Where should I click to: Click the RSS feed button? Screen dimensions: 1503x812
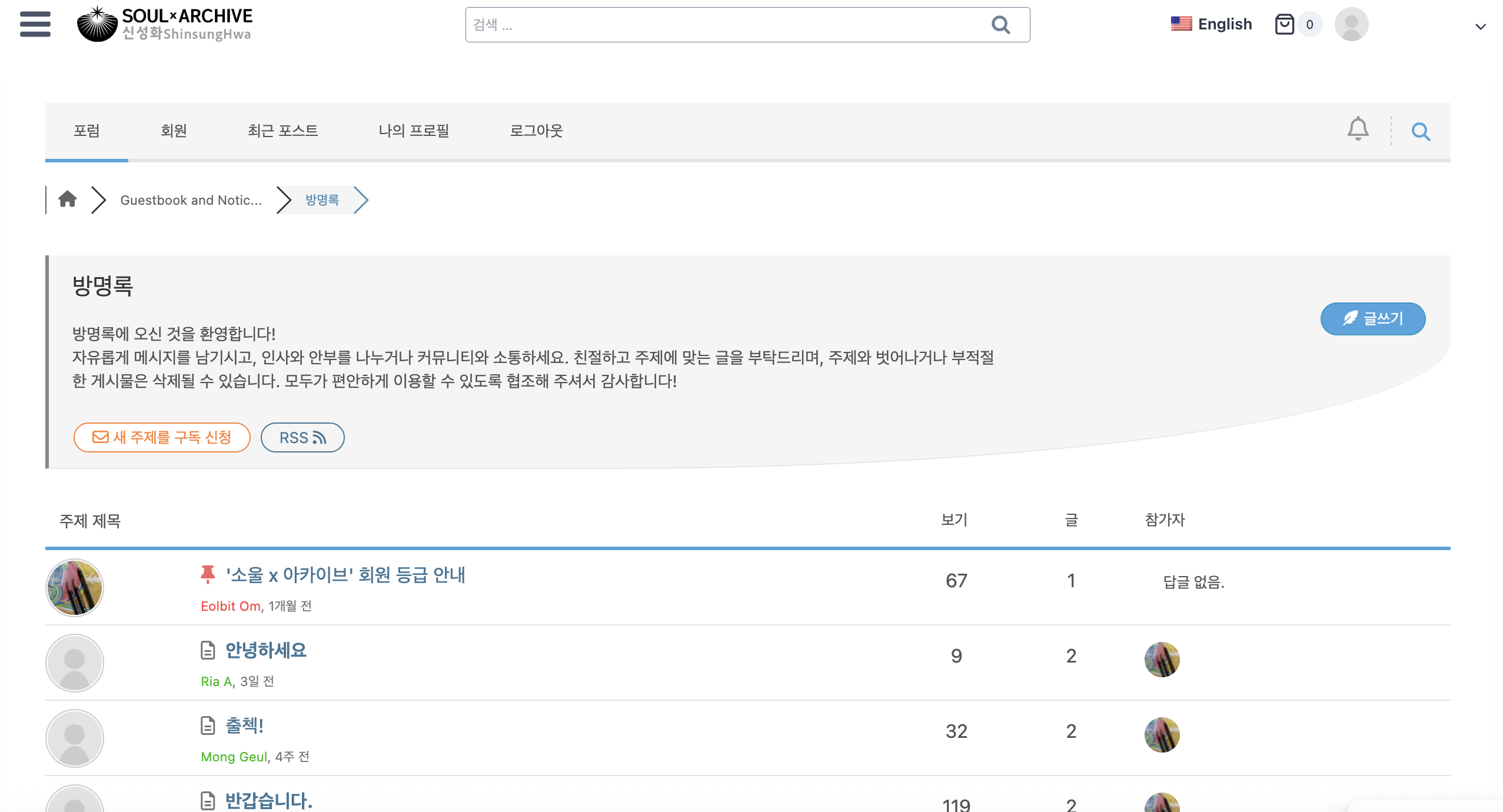pyautogui.click(x=302, y=437)
